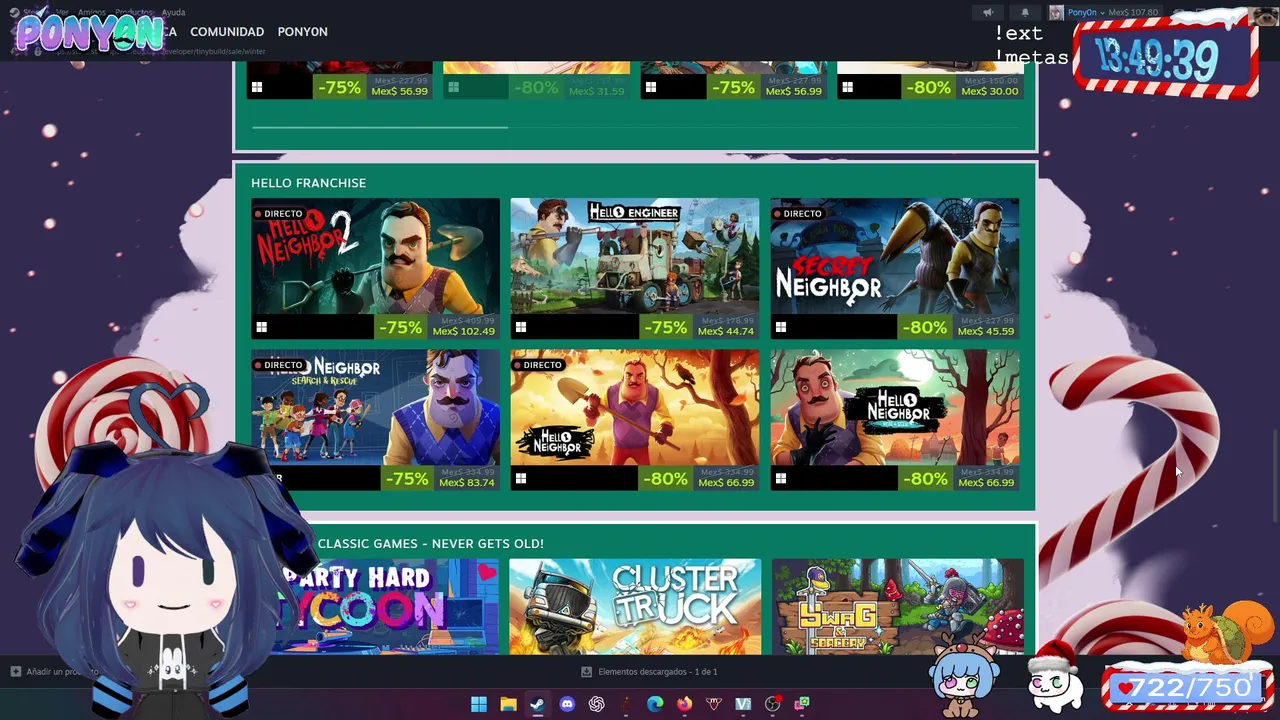The width and height of the screenshot is (1280, 720).
Task: Open OBS Studio from taskbar
Action: click(x=772, y=704)
